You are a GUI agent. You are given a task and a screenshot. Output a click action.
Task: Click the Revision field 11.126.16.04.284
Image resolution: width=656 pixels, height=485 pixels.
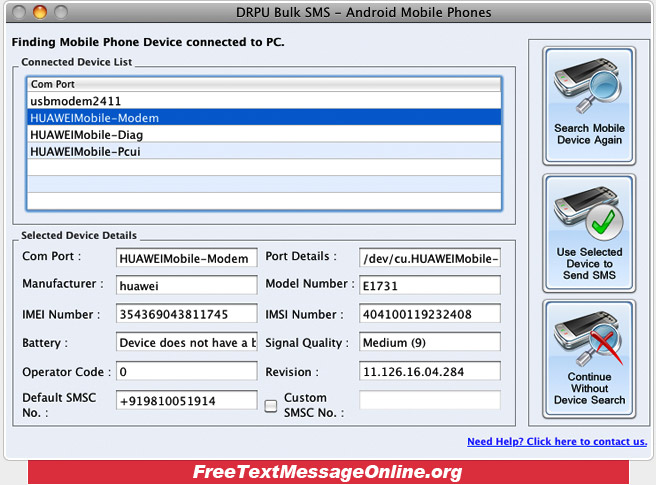click(x=430, y=371)
